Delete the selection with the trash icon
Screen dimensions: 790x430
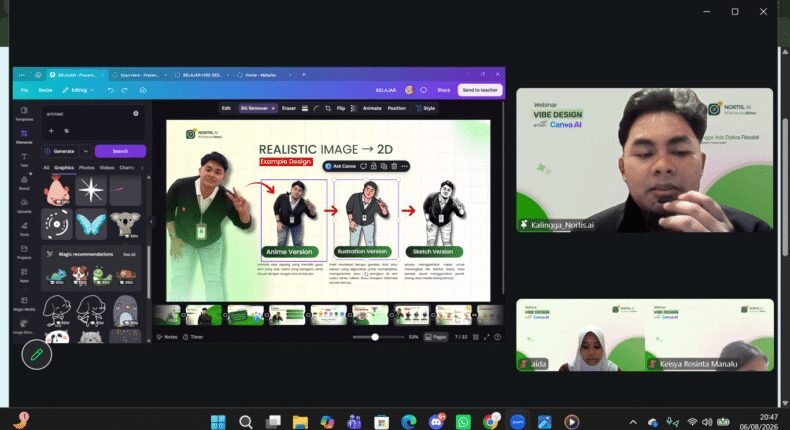tap(394, 166)
